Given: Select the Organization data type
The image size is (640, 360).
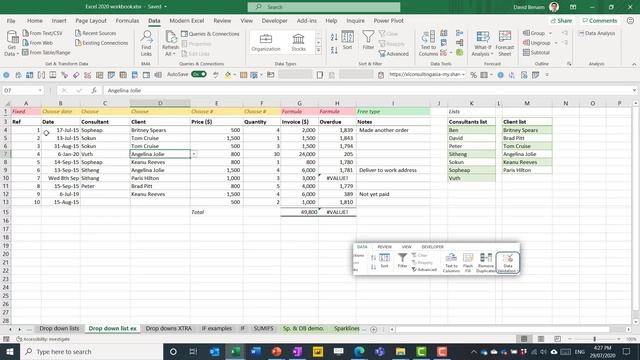Looking at the screenshot, I should coord(266,42).
